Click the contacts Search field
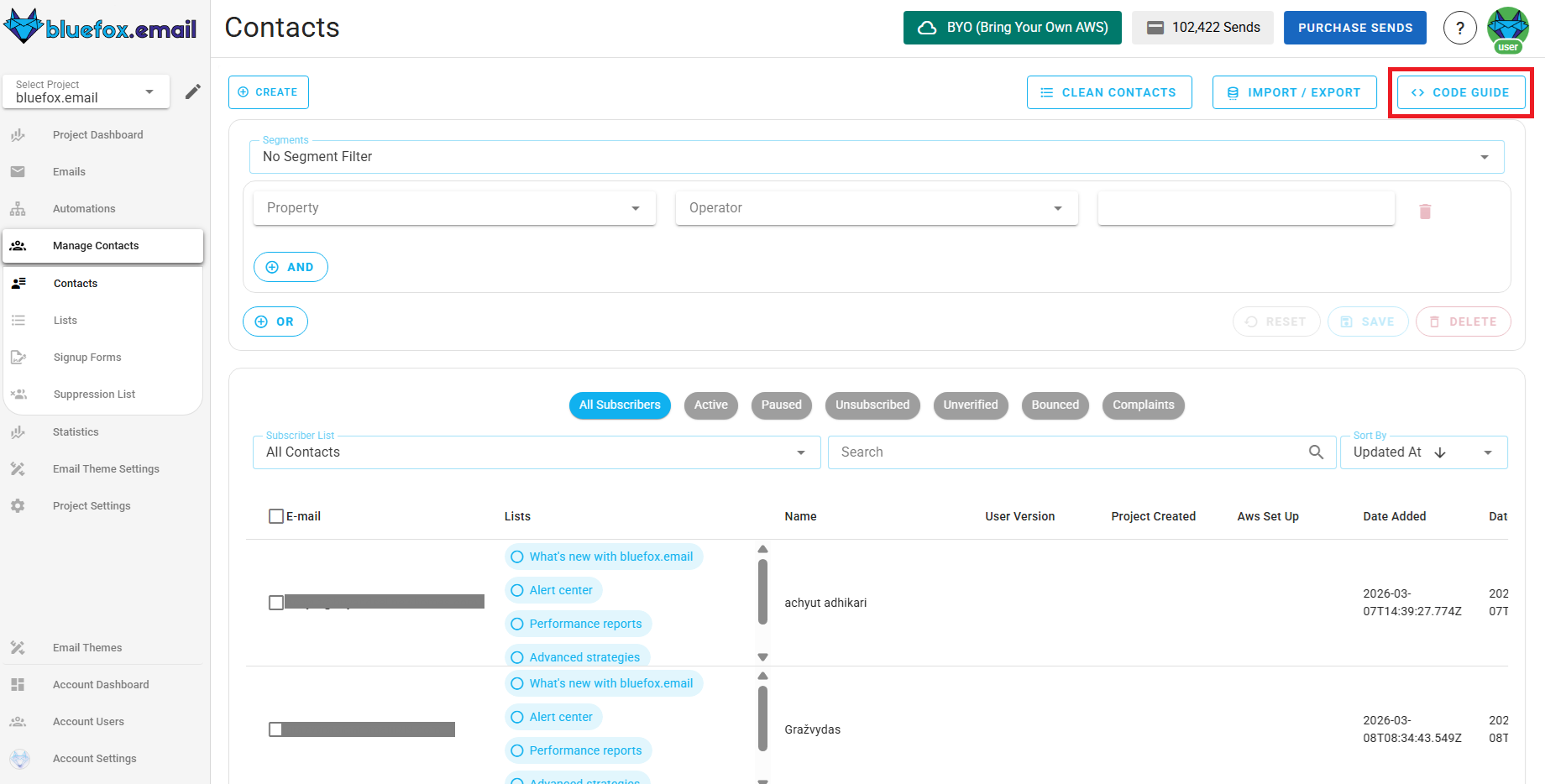Image resolution: width=1545 pixels, height=784 pixels. click(1066, 452)
